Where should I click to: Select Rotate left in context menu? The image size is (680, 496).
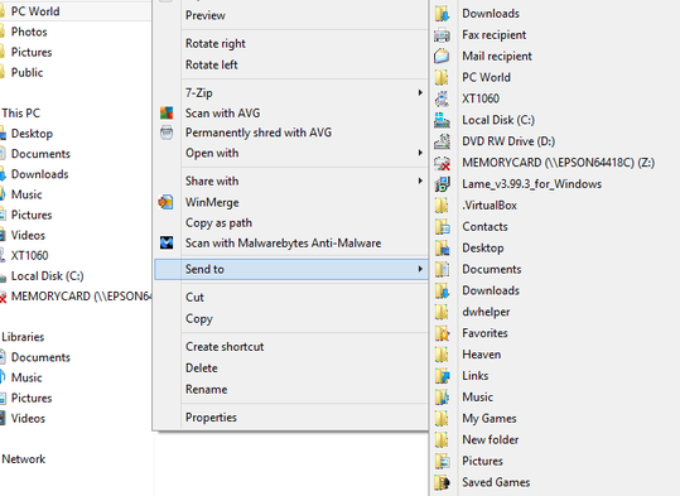[211, 65]
